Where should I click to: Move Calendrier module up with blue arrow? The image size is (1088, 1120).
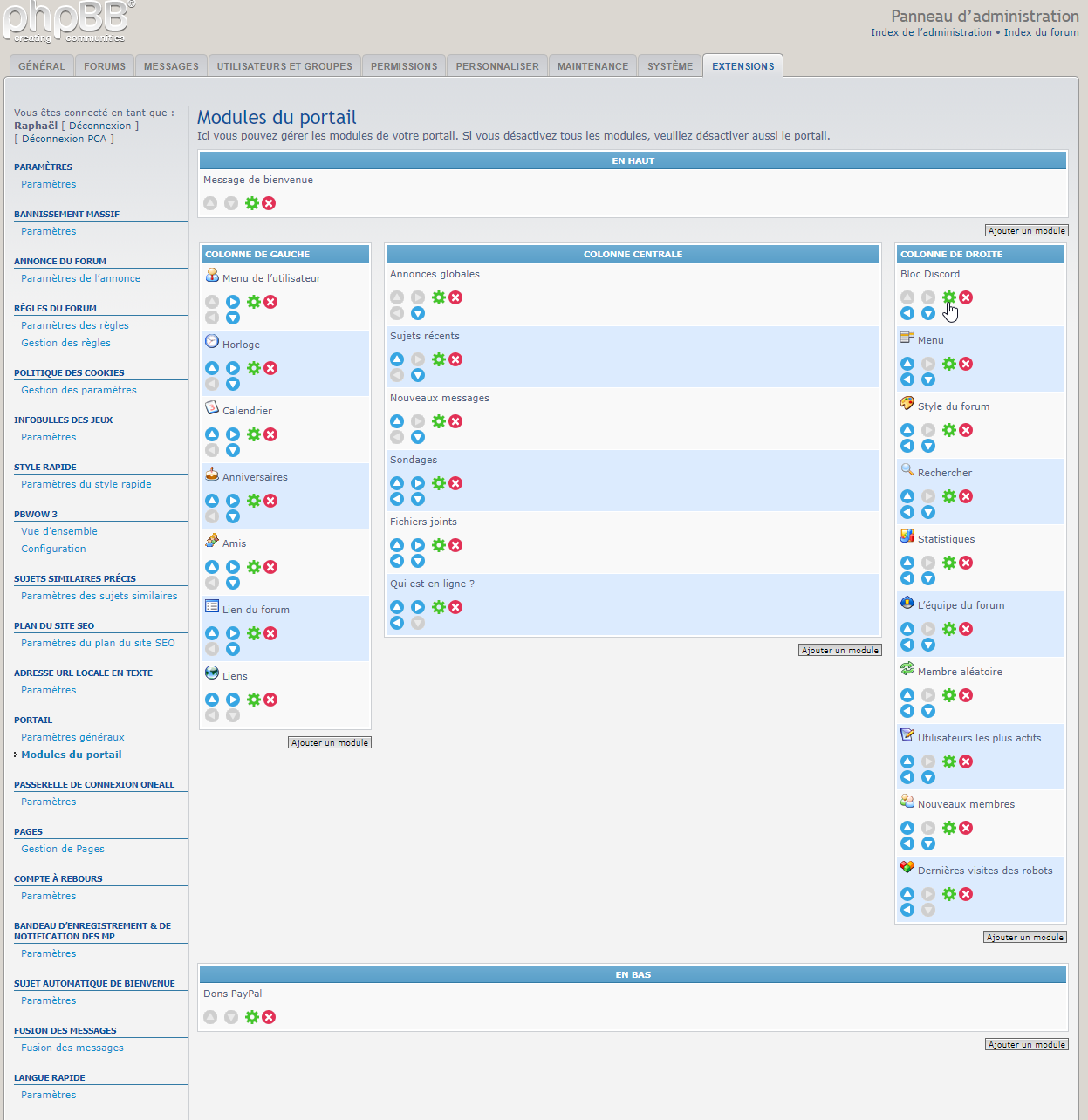point(212,434)
